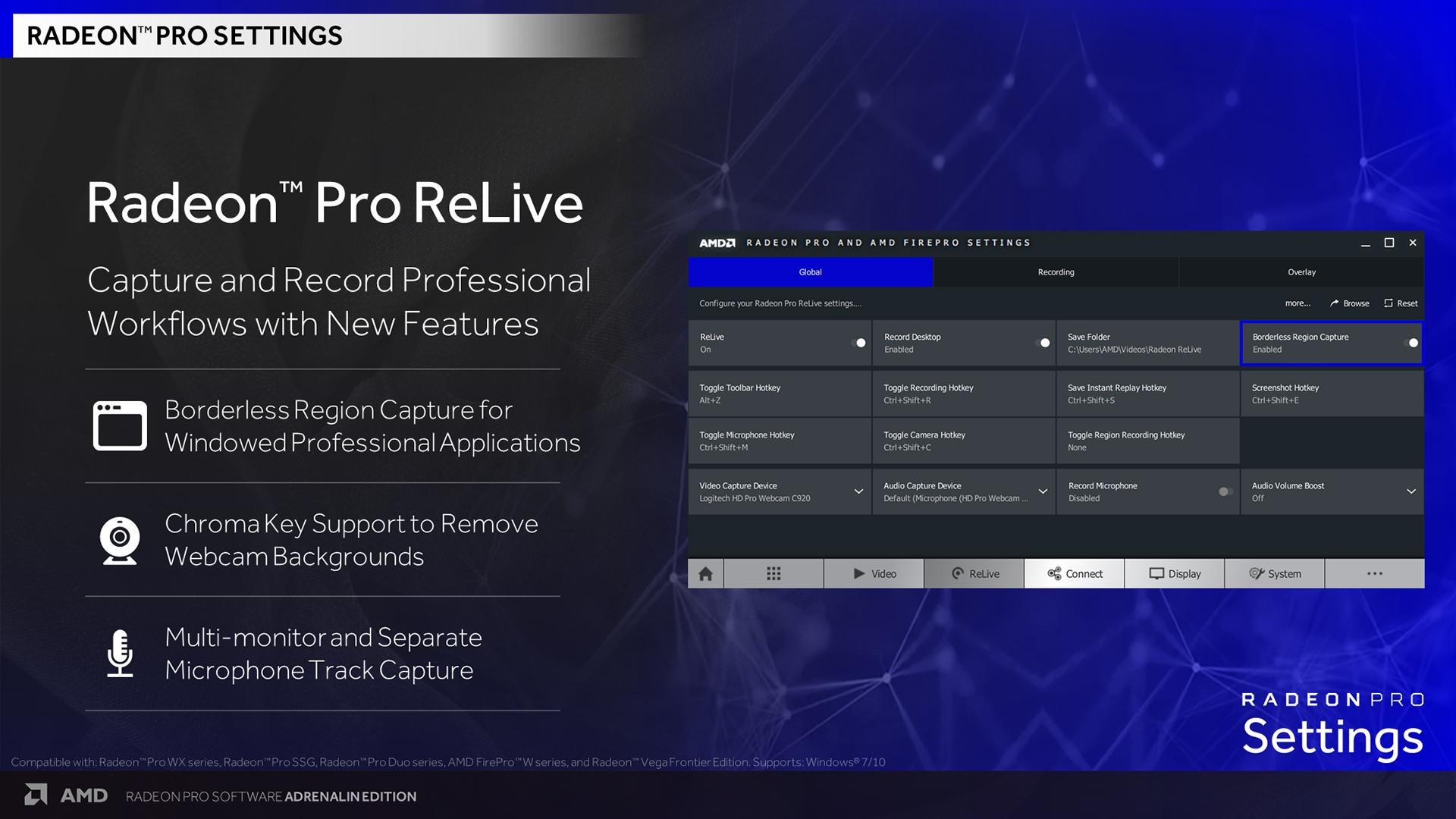Click the webcam icon beside Chroma Key
This screenshot has height=819, width=1456.
pyautogui.click(x=120, y=541)
